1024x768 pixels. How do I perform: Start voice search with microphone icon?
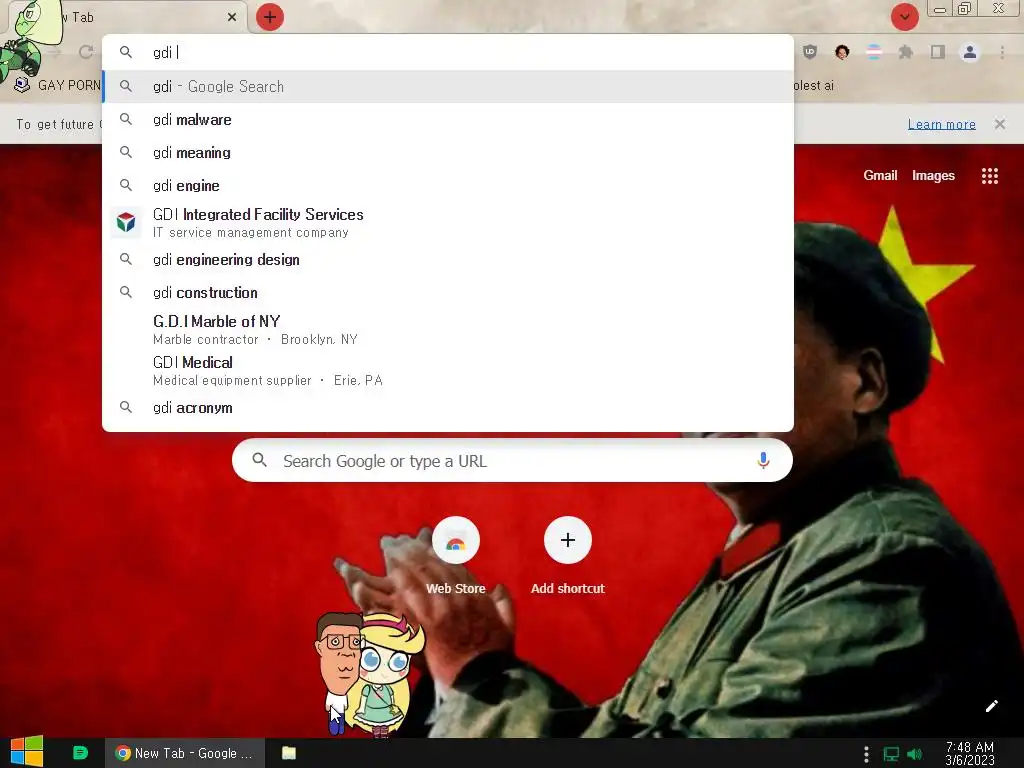pos(762,460)
